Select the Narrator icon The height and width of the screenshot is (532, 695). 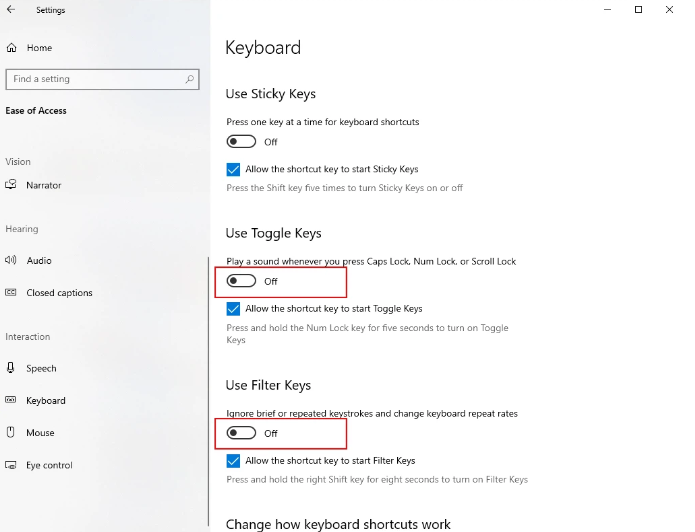pos(11,184)
